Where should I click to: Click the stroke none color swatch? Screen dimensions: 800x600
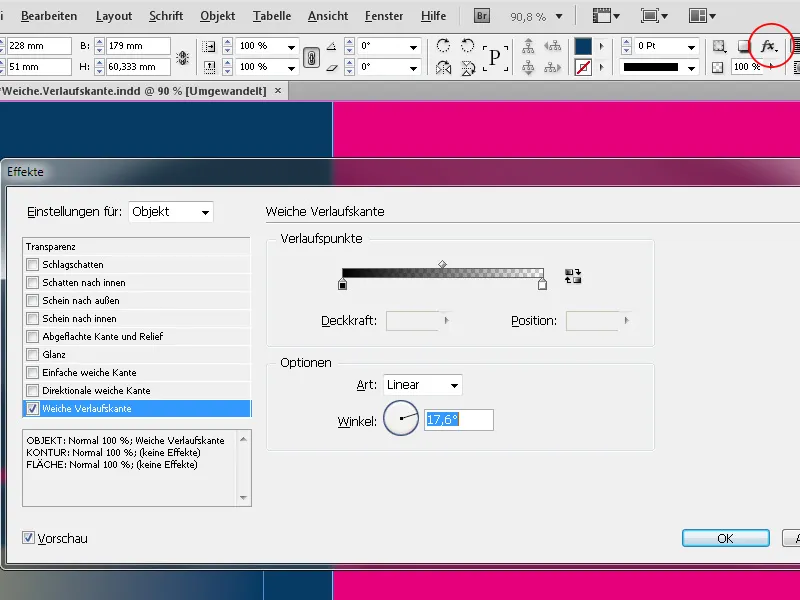(583, 67)
